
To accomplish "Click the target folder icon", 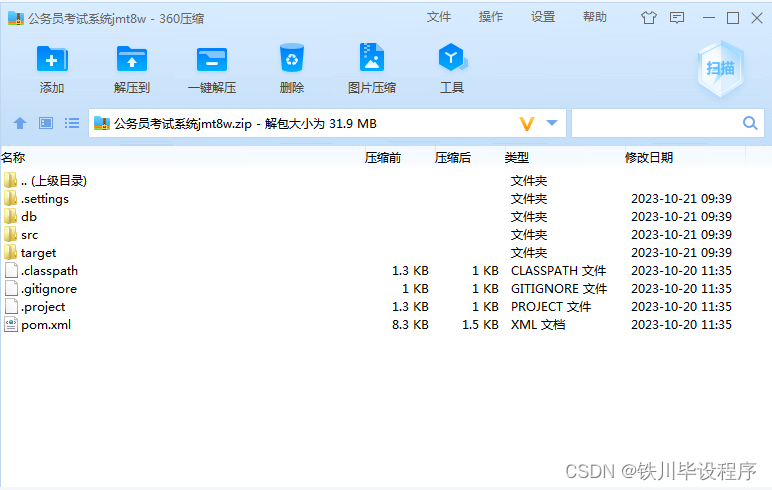I will [x=10, y=252].
